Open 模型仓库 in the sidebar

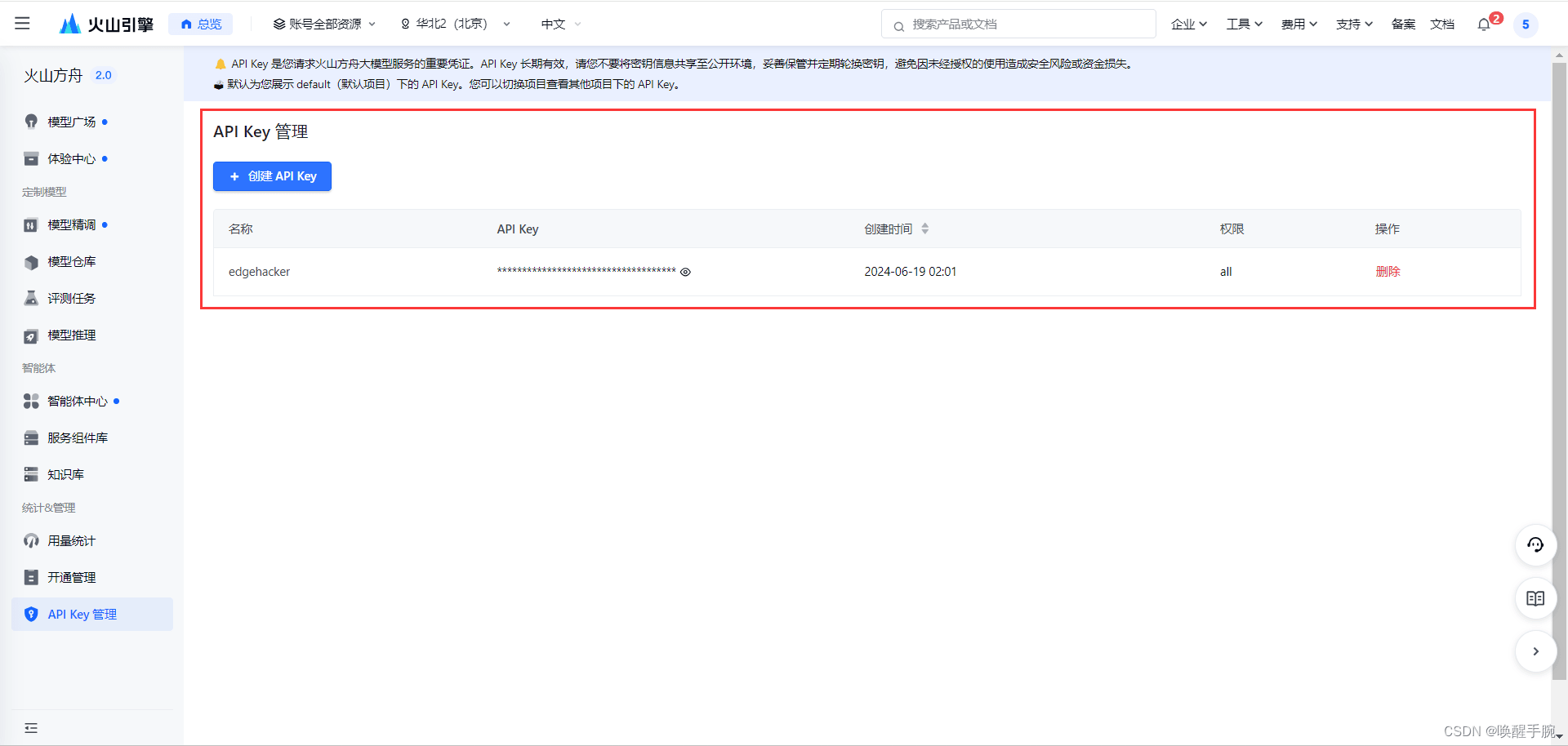click(71, 261)
